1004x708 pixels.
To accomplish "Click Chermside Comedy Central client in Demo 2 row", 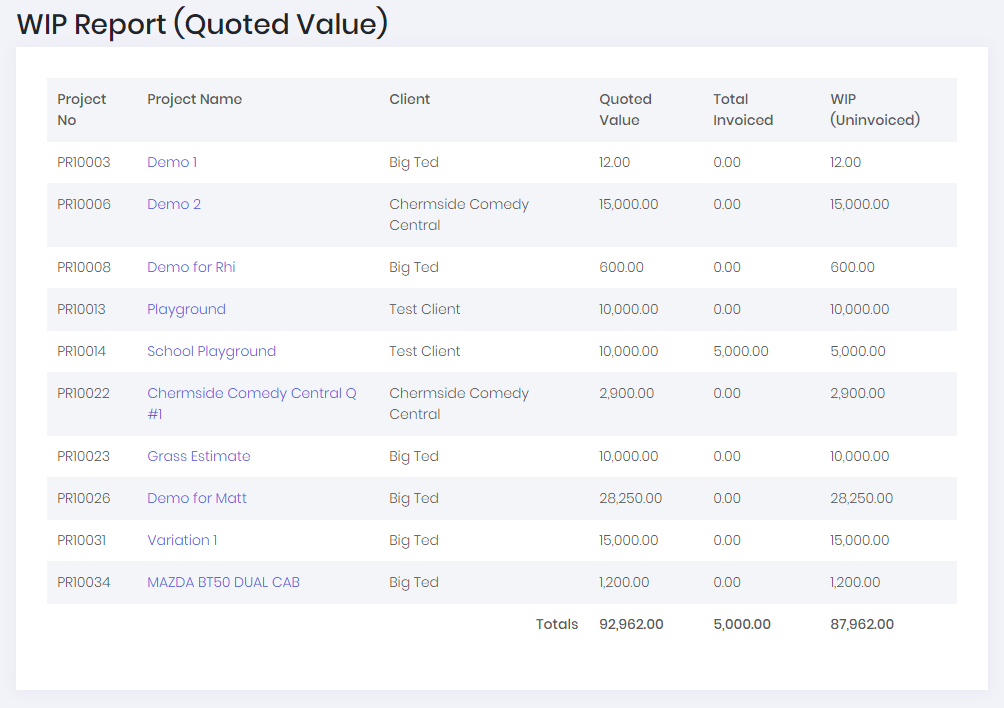I will [459, 214].
